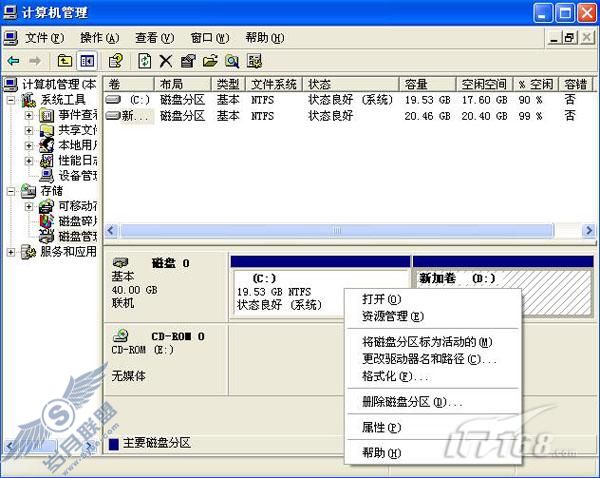The width and height of the screenshot is (600, 478).
Task: Expand the 服务和应用 tree branch
Action: tap(11, 252)
